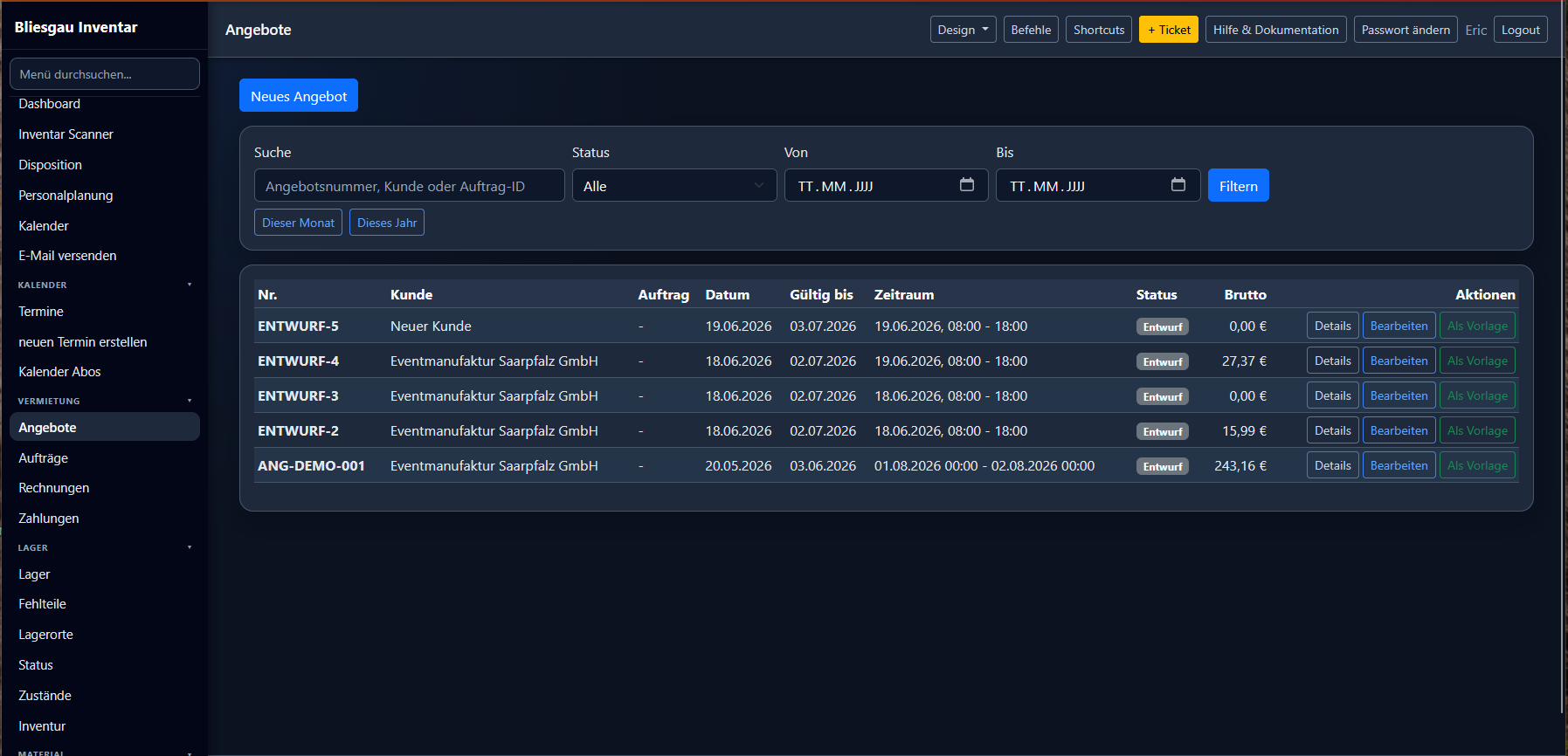The height and width of the screenshot is (756, 1568).
Task: Apply filters with the Filtern button
Action: 1239,185
